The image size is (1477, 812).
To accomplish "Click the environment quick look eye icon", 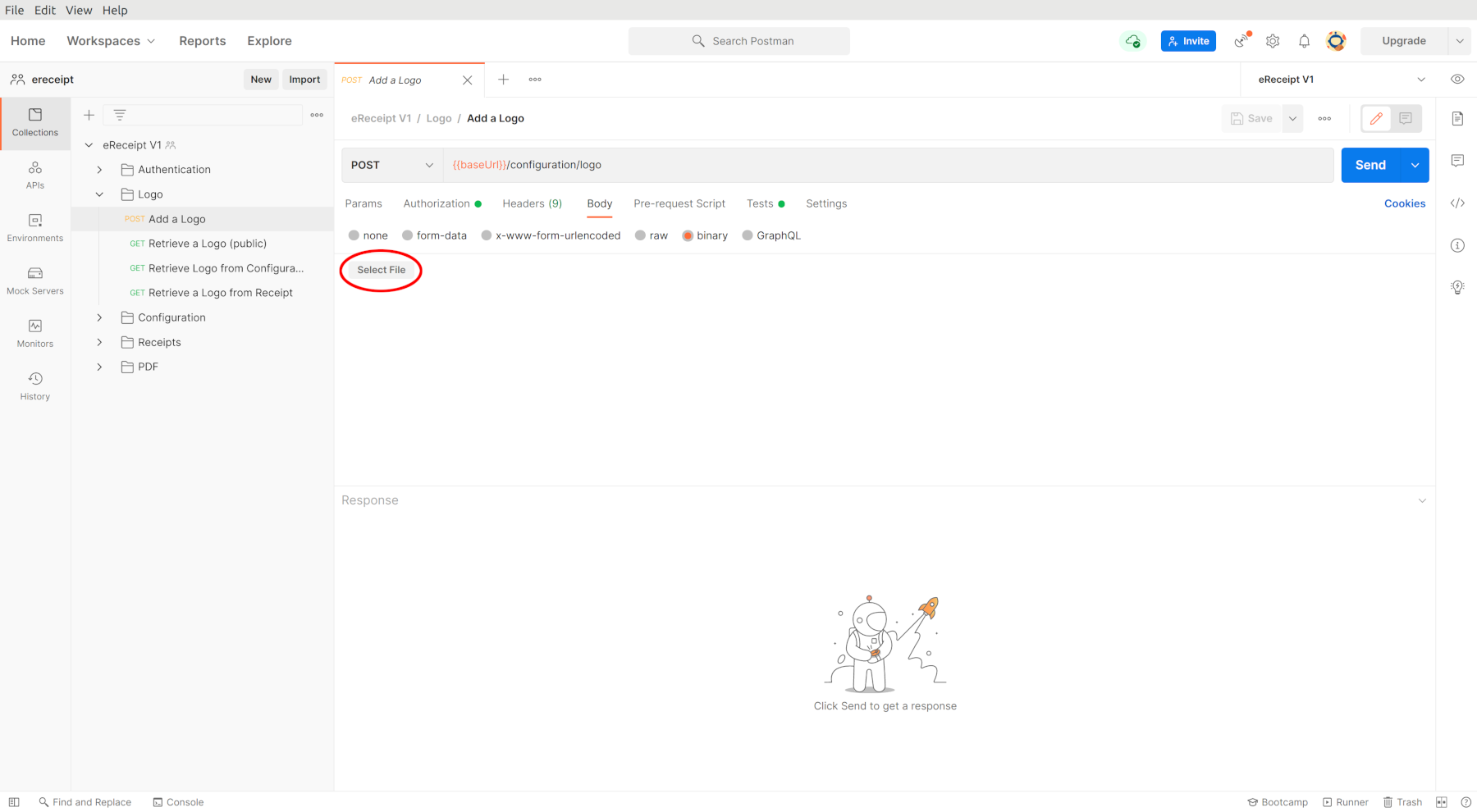I will coord(1457,80).
